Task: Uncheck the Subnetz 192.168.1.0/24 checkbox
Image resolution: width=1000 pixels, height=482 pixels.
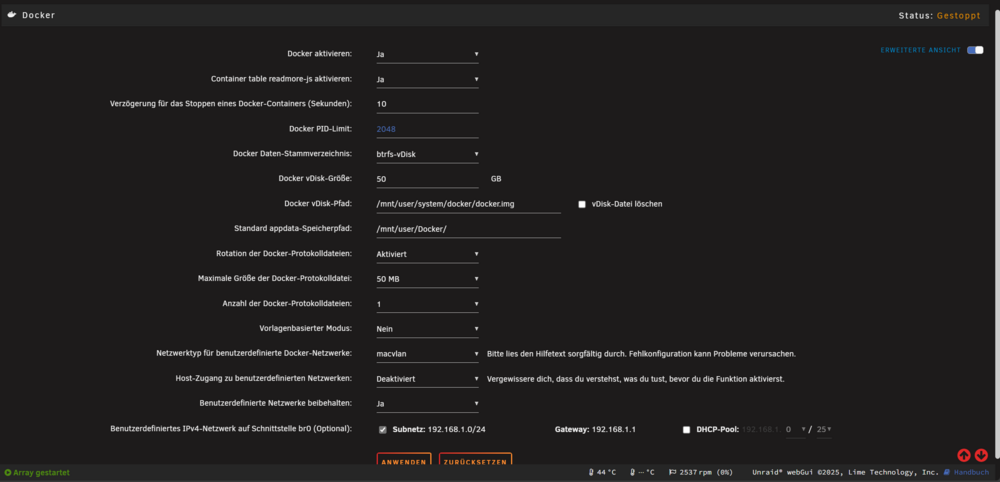Action: pos(383,430)
